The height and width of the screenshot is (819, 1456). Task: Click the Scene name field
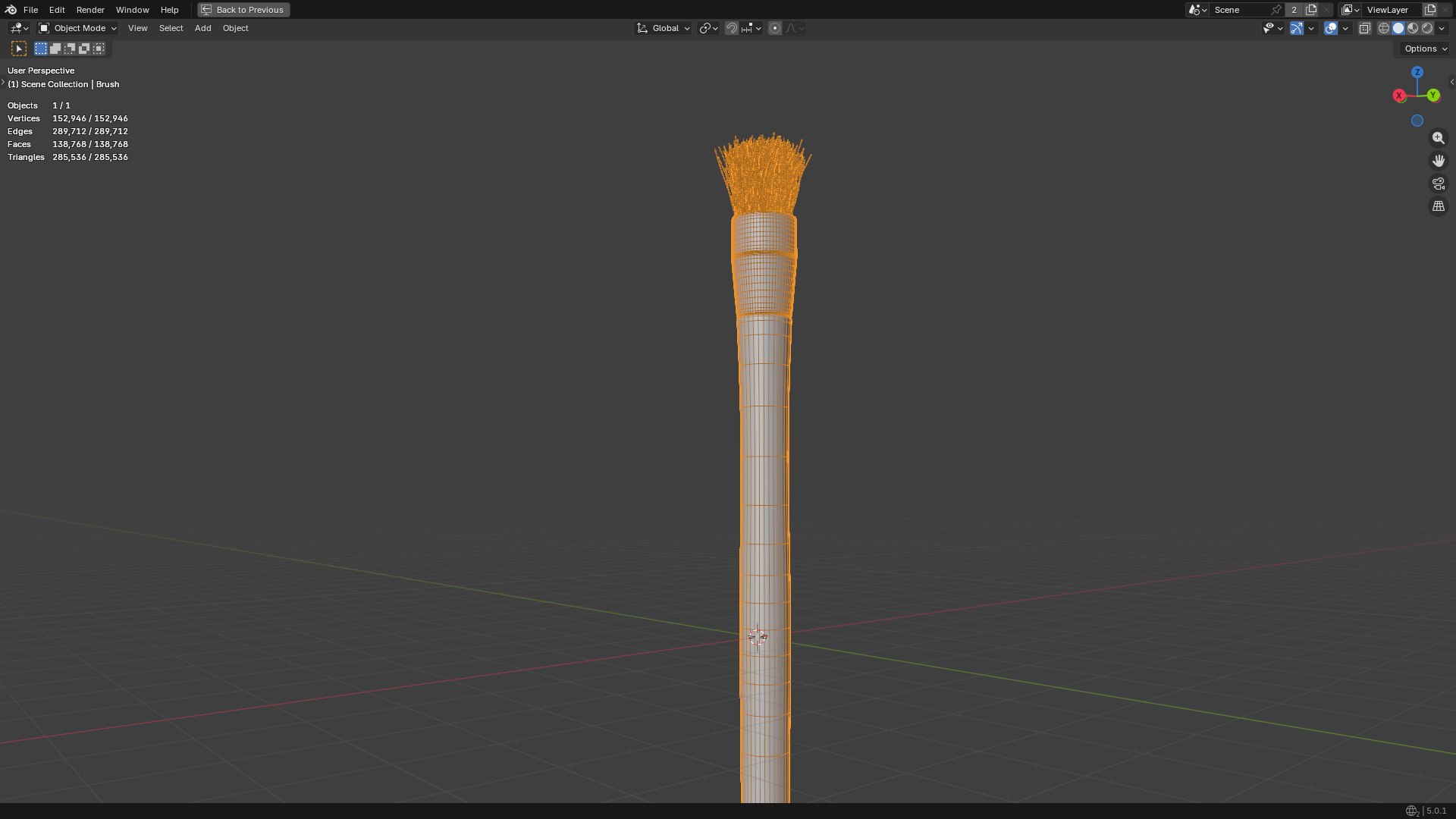1241,10
